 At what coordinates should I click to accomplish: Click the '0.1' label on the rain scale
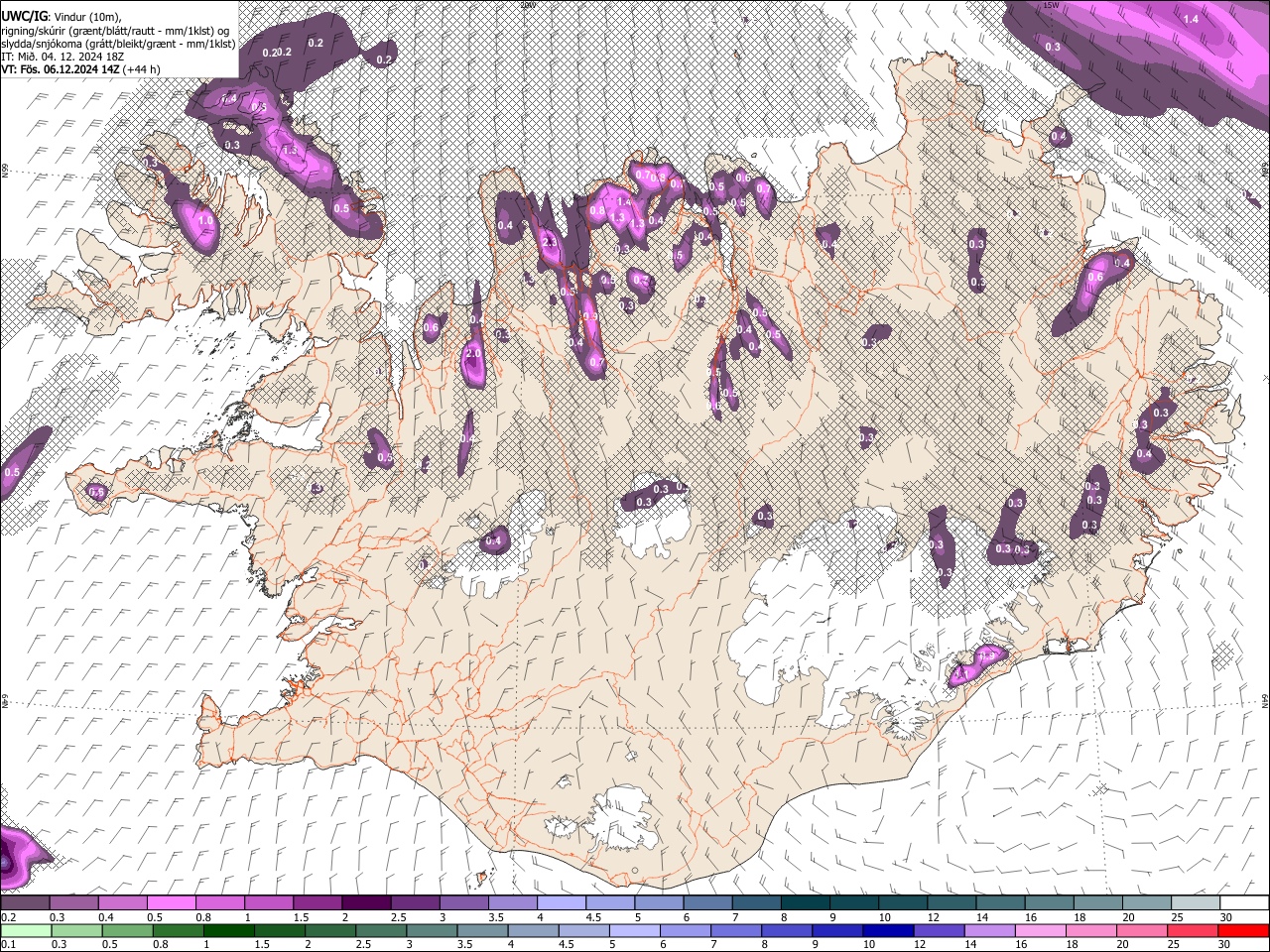pyautogui.click(x=6, y=945)
